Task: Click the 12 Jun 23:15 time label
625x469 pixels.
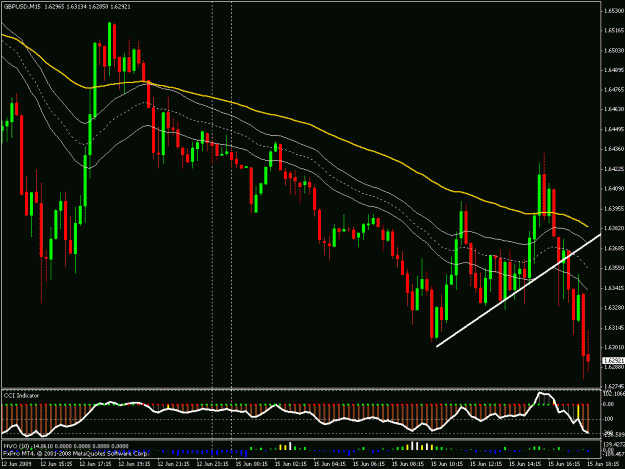Action: [212, 464]
